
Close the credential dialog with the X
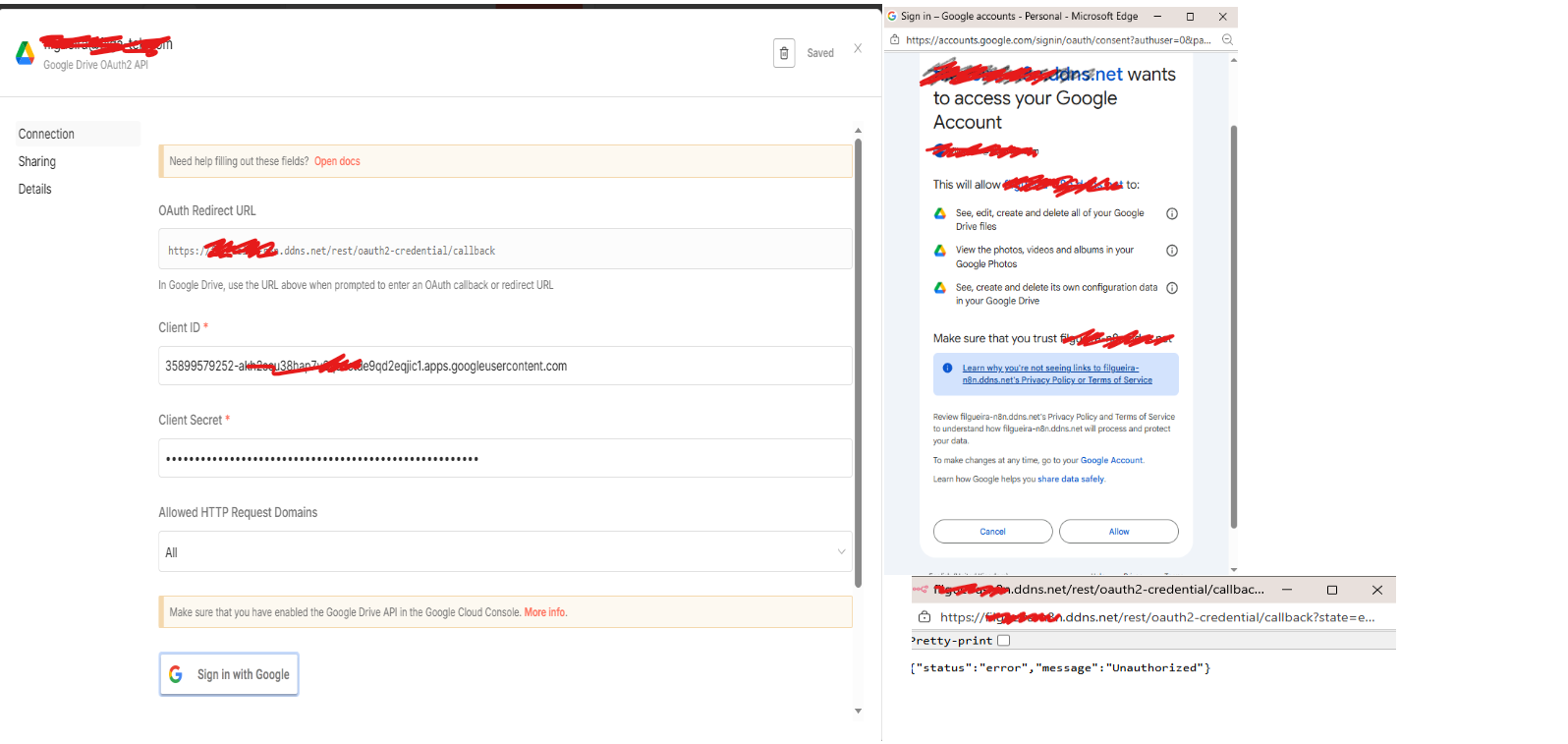coord(858,48)
